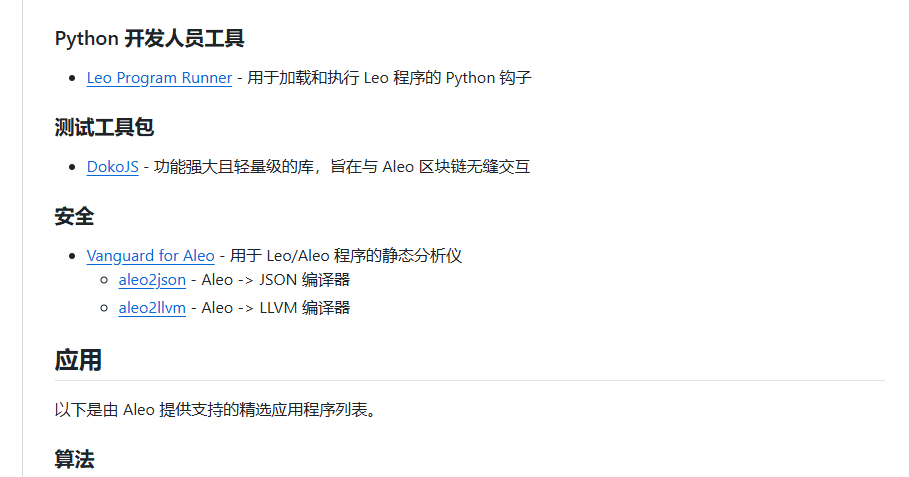Screen dimensions: 909x477
Task: Click the Python 开发人员工具 heading
Action: point(150,39)
